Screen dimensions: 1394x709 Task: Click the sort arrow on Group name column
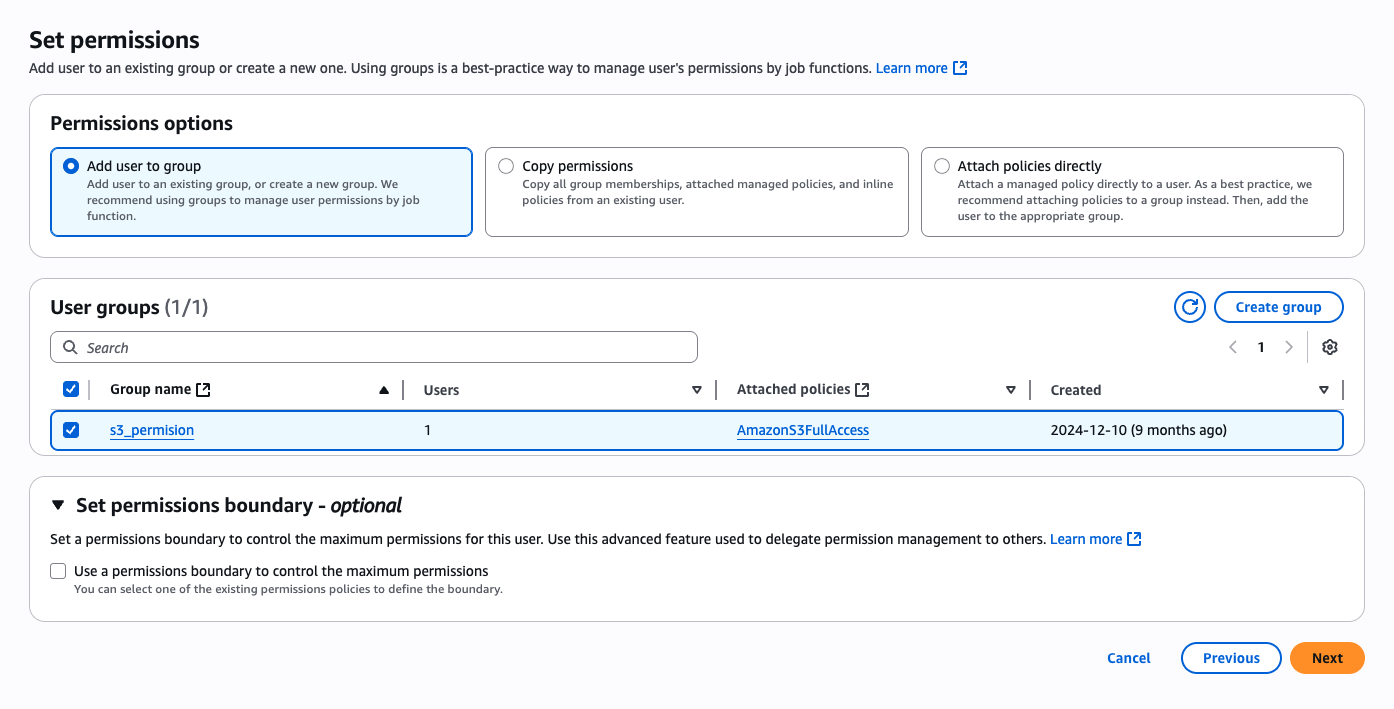(384, 390)
